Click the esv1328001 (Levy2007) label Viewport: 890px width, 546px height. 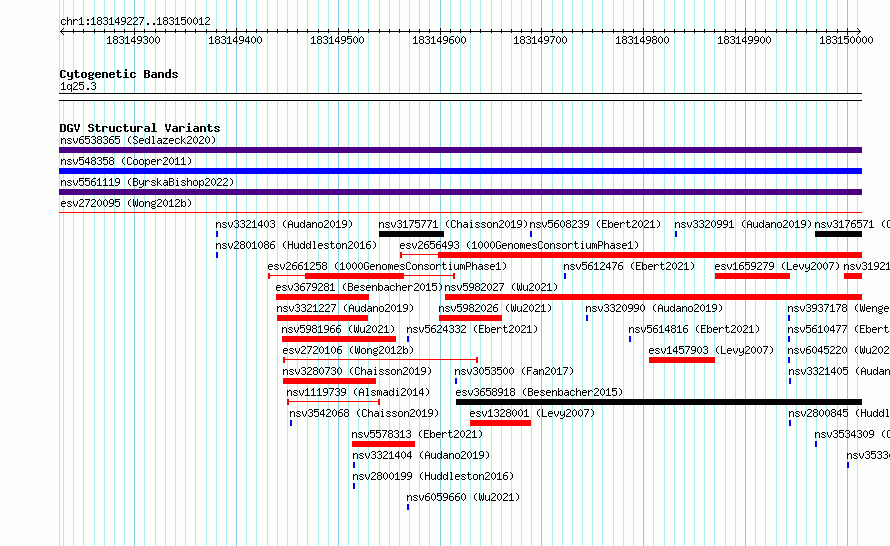pos(532,413)
